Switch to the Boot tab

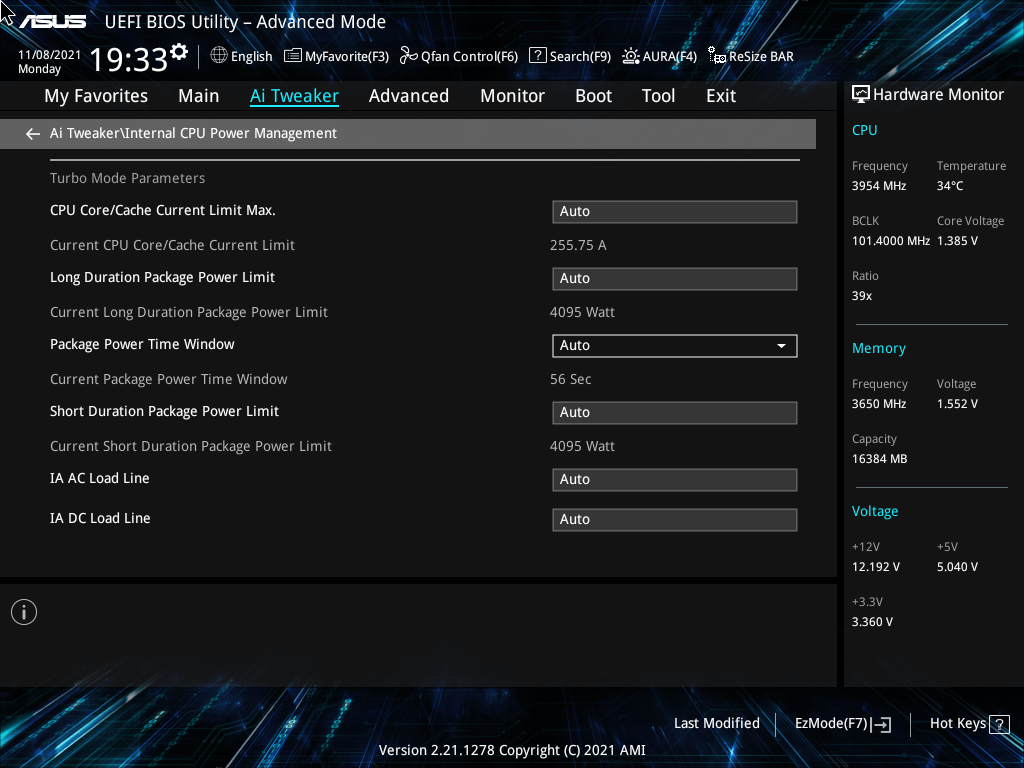594,96
